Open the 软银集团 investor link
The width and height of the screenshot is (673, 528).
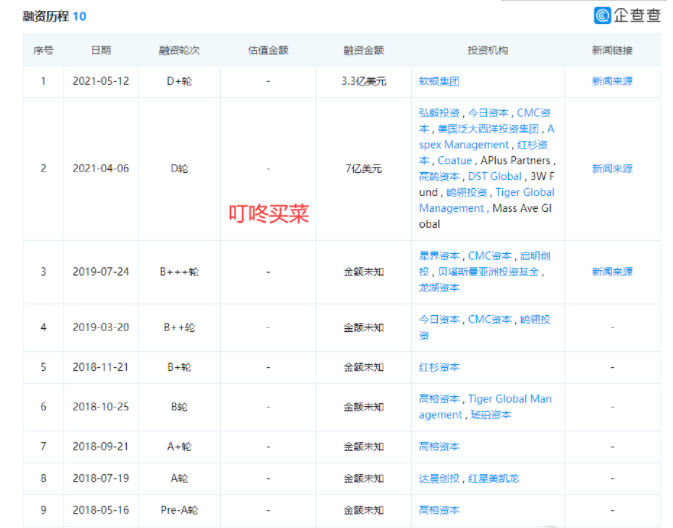point(439,81)
